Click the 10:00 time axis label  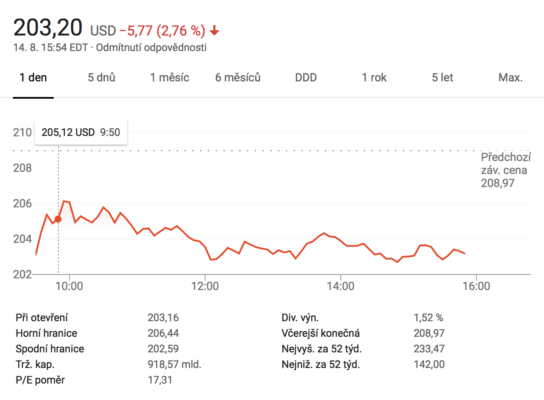[69, 286]
